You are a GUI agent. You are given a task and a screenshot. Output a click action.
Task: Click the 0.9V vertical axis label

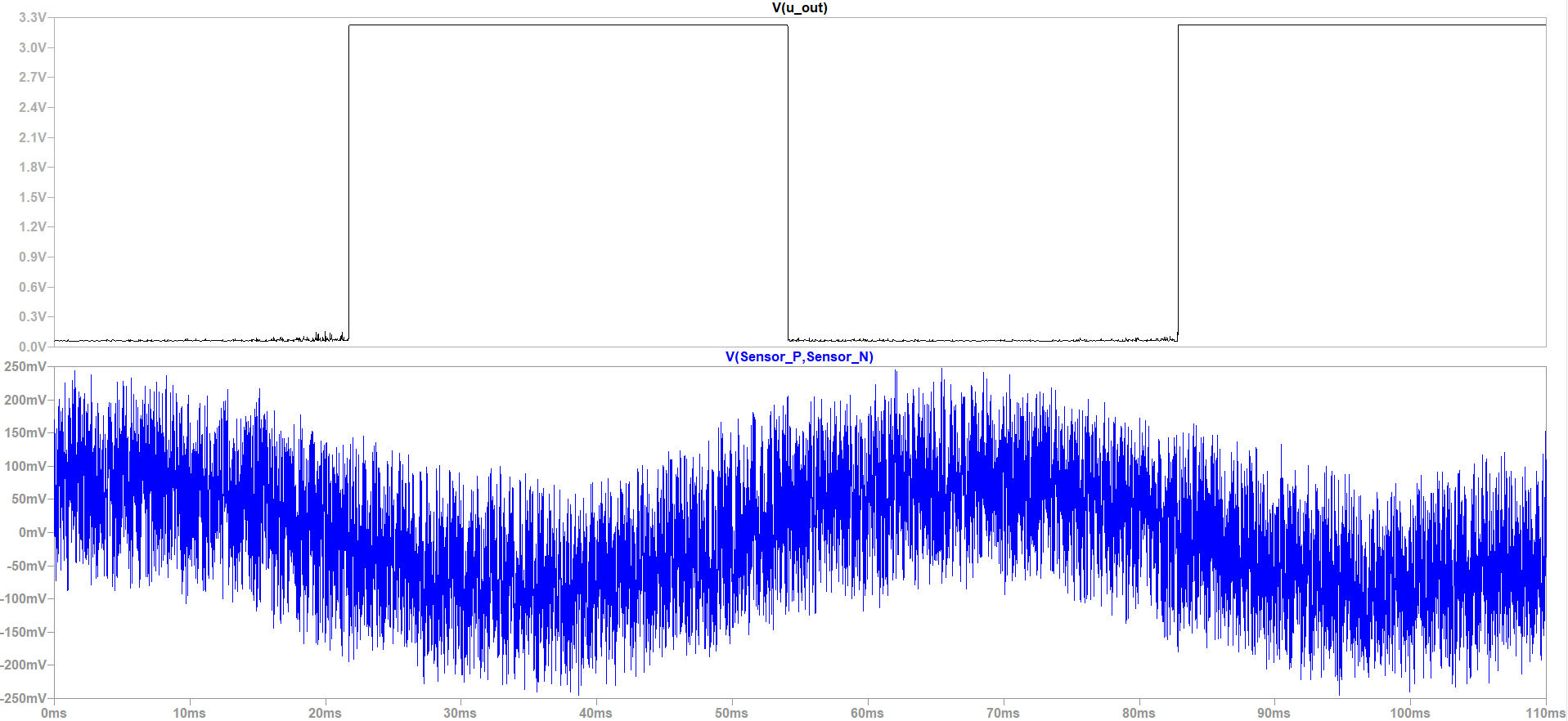coord(33,257)
